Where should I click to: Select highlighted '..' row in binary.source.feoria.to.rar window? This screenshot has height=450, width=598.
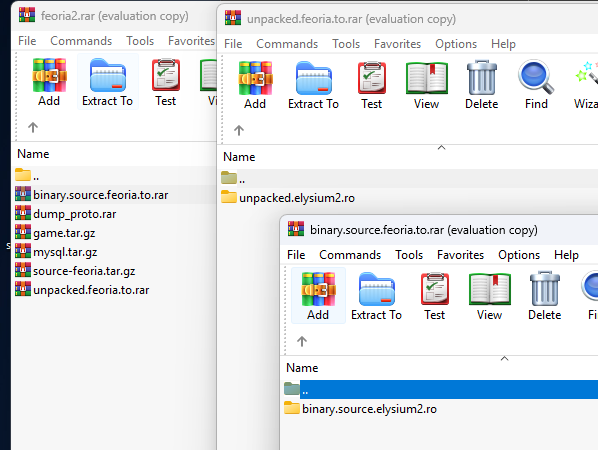tap(440, 389)
